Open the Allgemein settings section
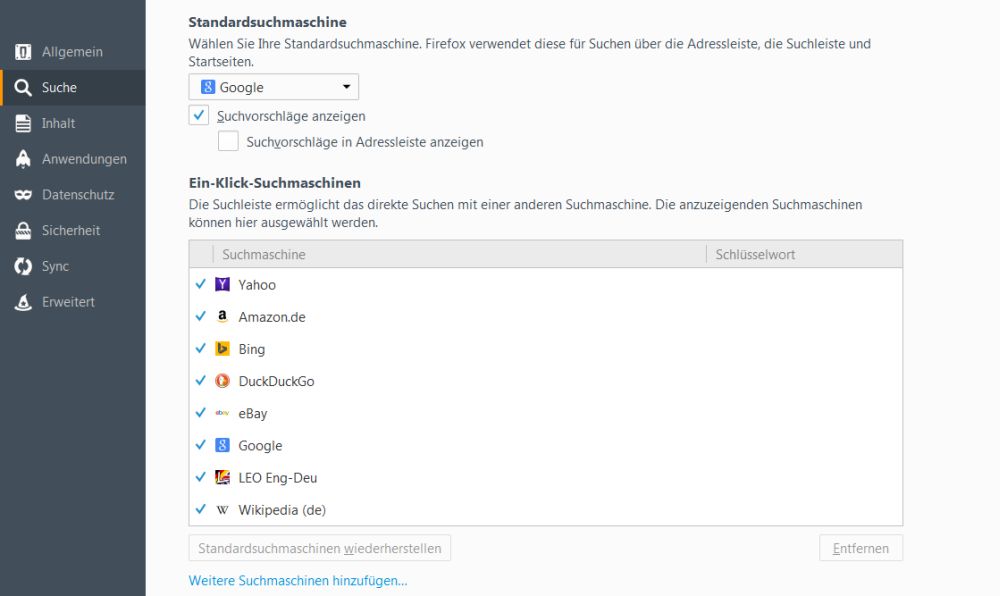The image size is (1000, 596). coord(72,52)
